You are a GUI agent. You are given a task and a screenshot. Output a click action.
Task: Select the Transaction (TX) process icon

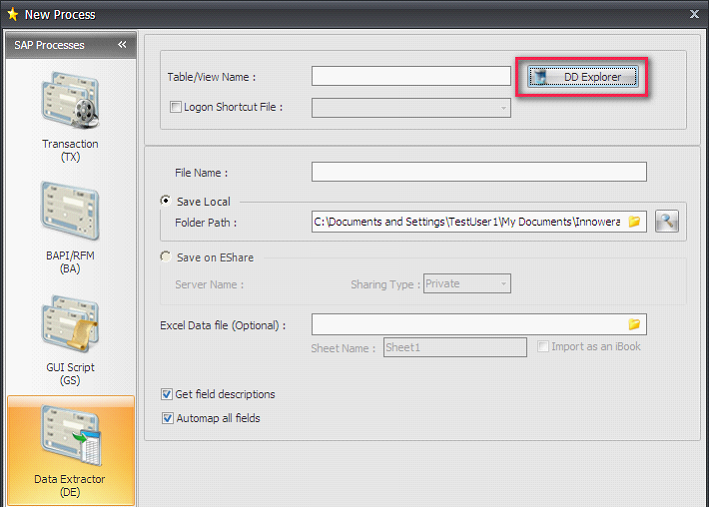70,105
